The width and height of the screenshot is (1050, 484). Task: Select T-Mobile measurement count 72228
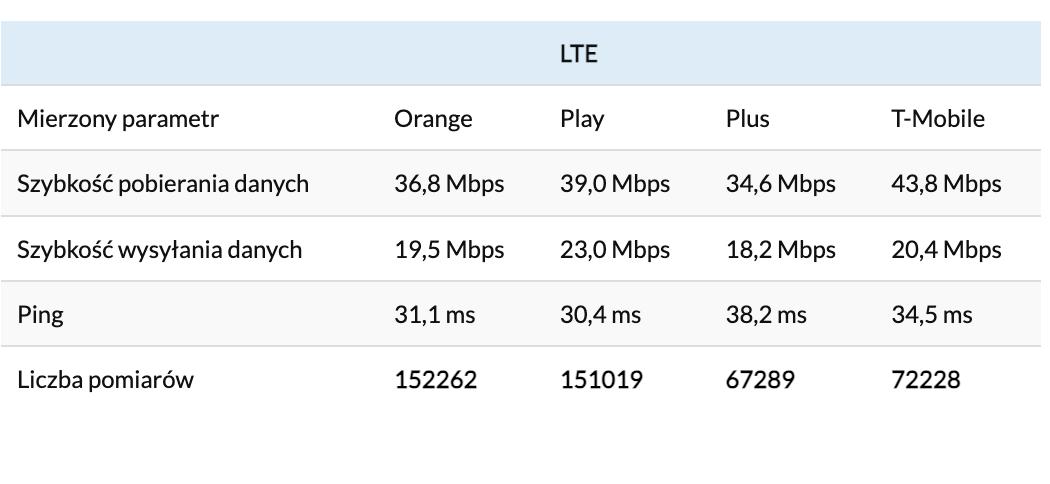coord(926,380)
